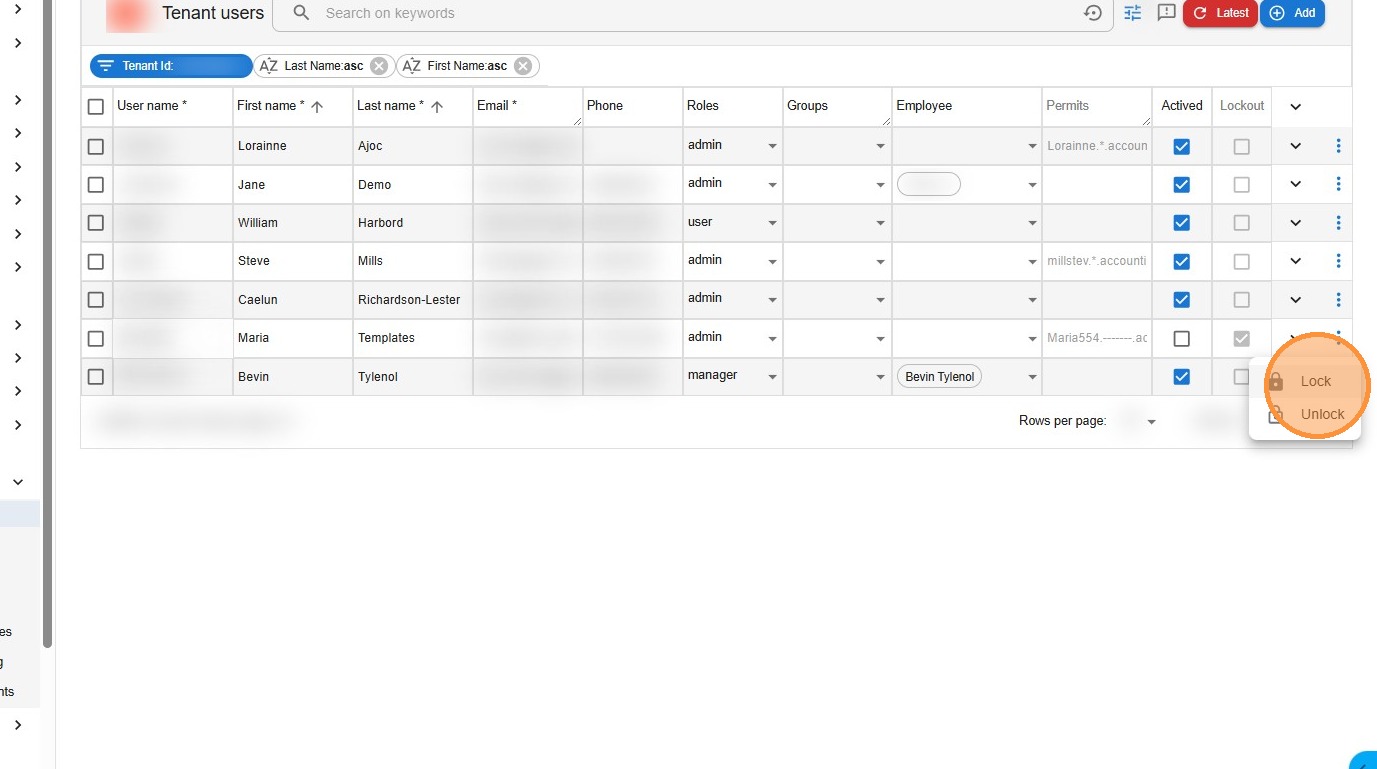The image size is (1377, 769).
Task: Click the Tenant Id filter chip
Action: click(171, 66)
